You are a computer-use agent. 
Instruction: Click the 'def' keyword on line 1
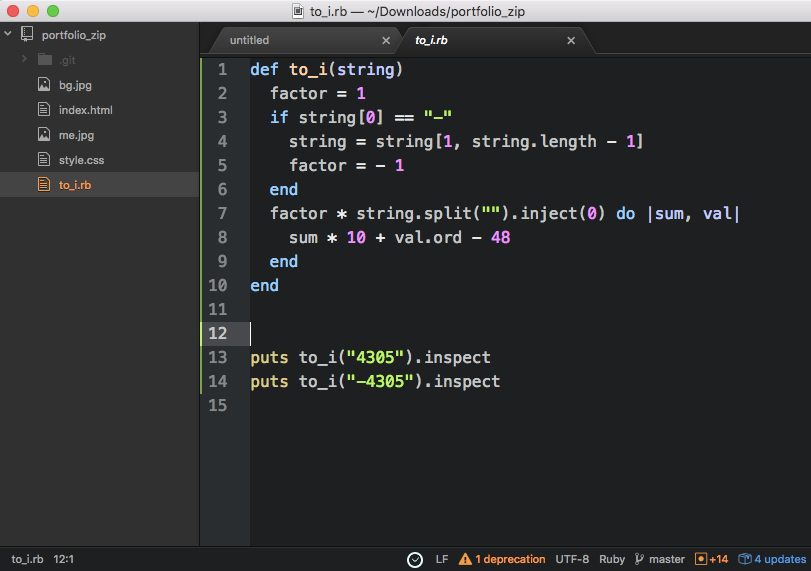click(x=264, y=69)
